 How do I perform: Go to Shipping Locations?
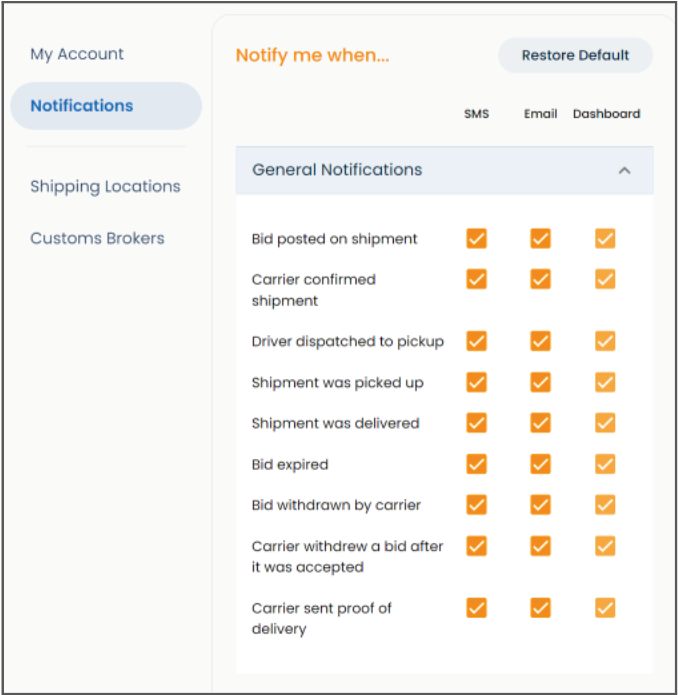pyautogui.click(x=105, y=187)
